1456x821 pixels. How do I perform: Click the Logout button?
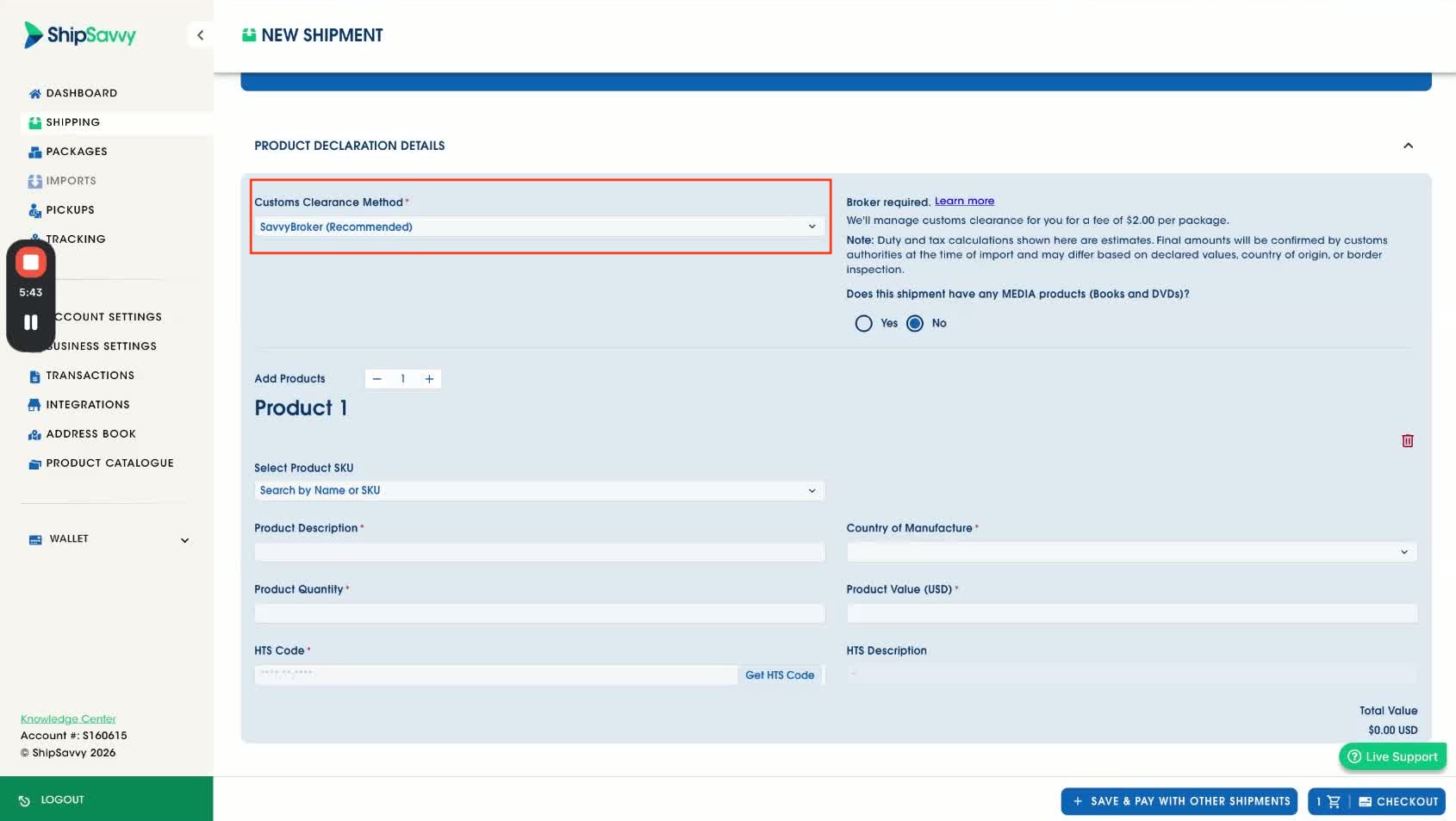(106, 799)
